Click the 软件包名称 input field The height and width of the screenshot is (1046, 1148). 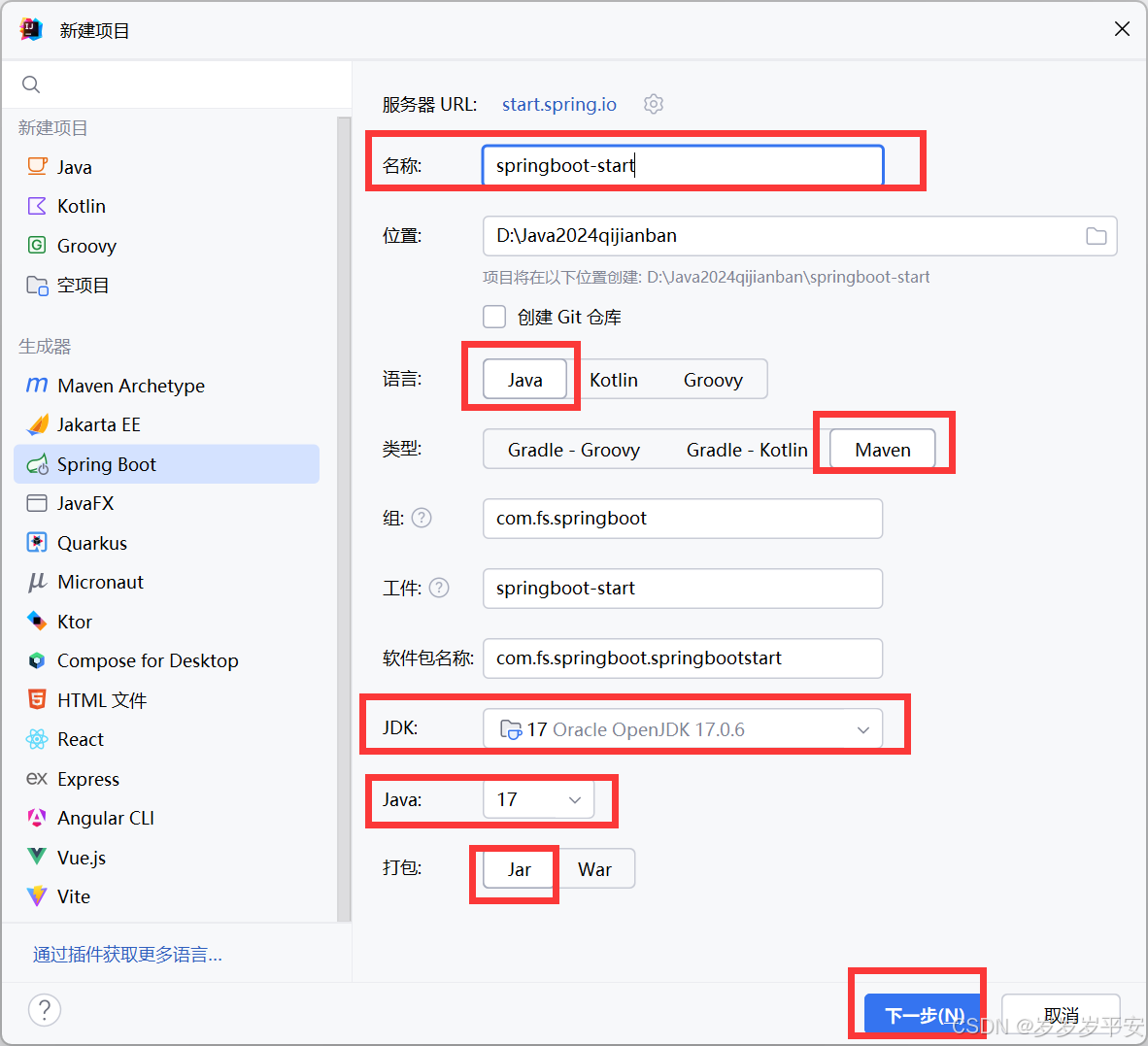click(x=683, y=658)
